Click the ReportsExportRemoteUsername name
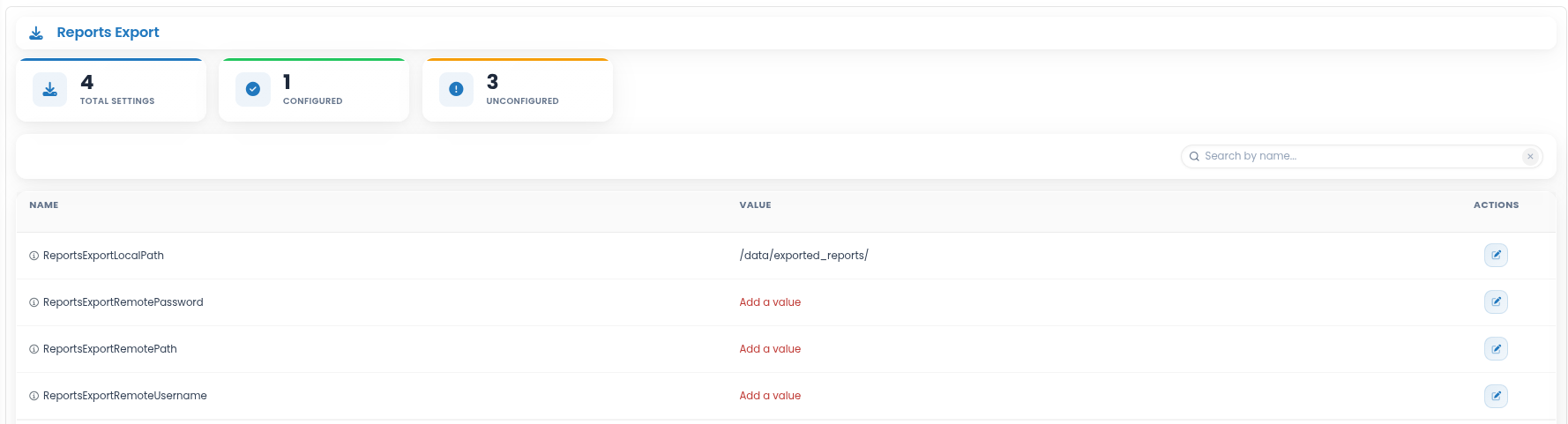Viewport: 1568px width, 424px height. (124, 396)
